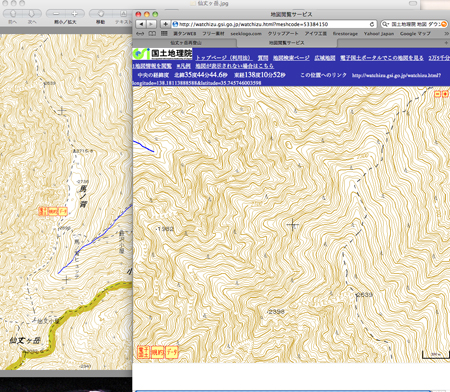Image resolution: width=450 pixels, height=392 pixels.
Task: Expand the bookmarks bar overflow chevron
Action: [x=446, y=34]
